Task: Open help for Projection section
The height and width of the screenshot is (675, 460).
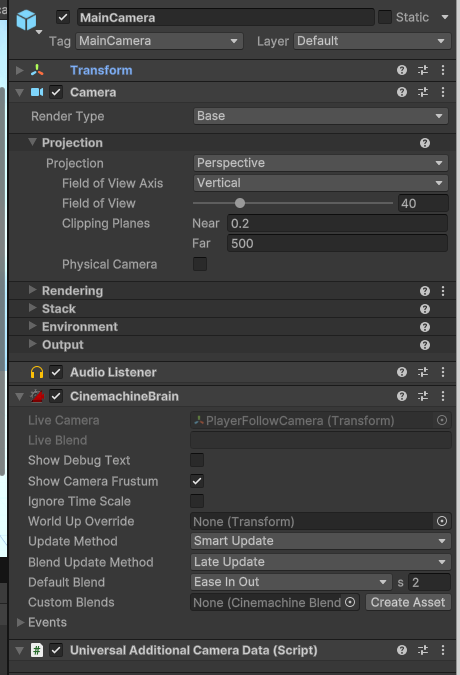Action: pos(425,143)
